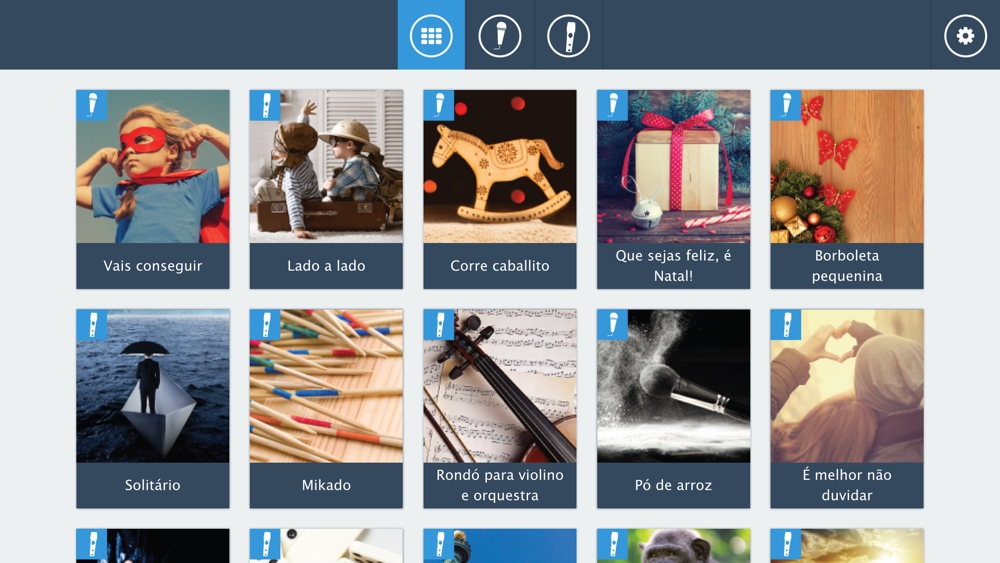Select the Mikado sticks thumbnail
This screenshot has width=1000, height=563.
327,386
